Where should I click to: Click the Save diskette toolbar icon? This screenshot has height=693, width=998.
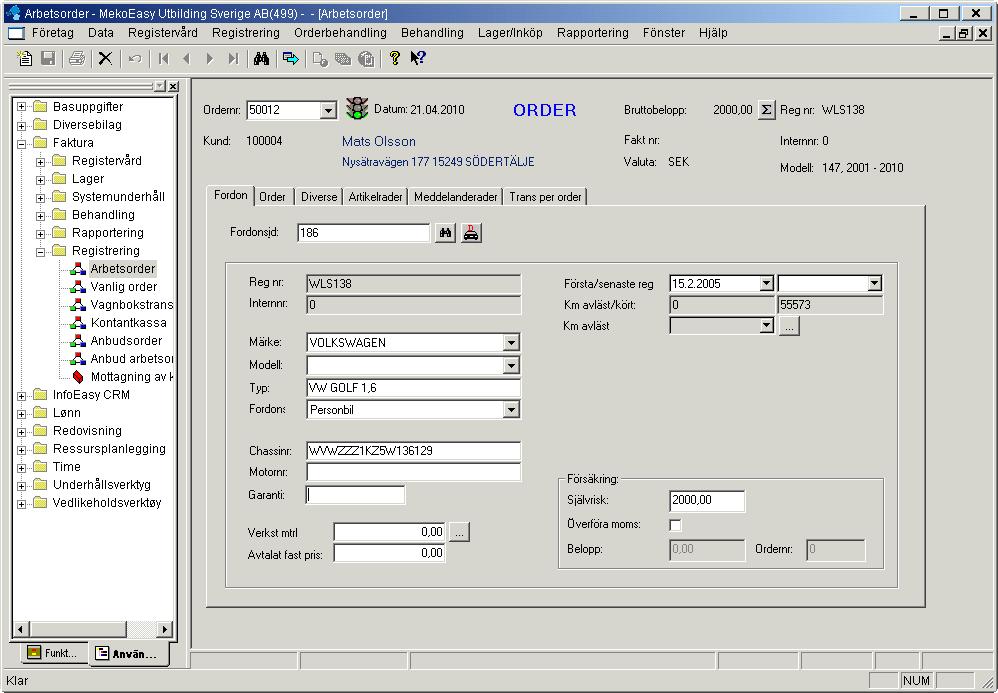48,59
